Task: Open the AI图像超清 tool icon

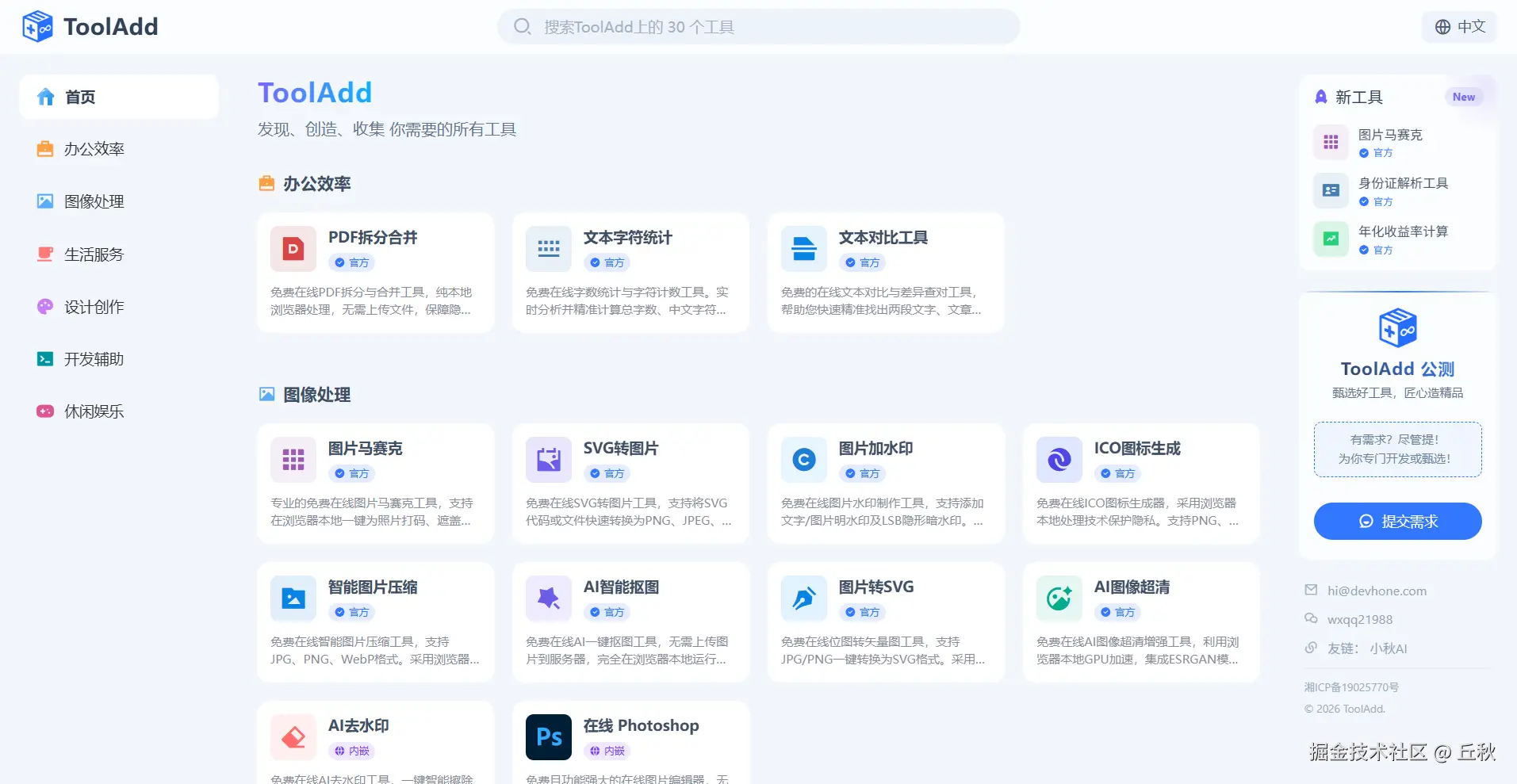Action: 1059,599
